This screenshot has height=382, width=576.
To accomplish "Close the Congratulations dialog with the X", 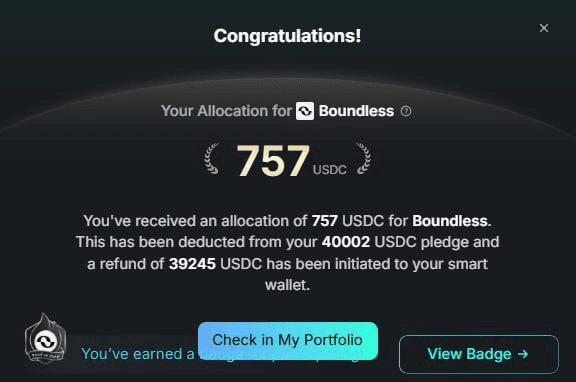I will (x=544, y=28).
